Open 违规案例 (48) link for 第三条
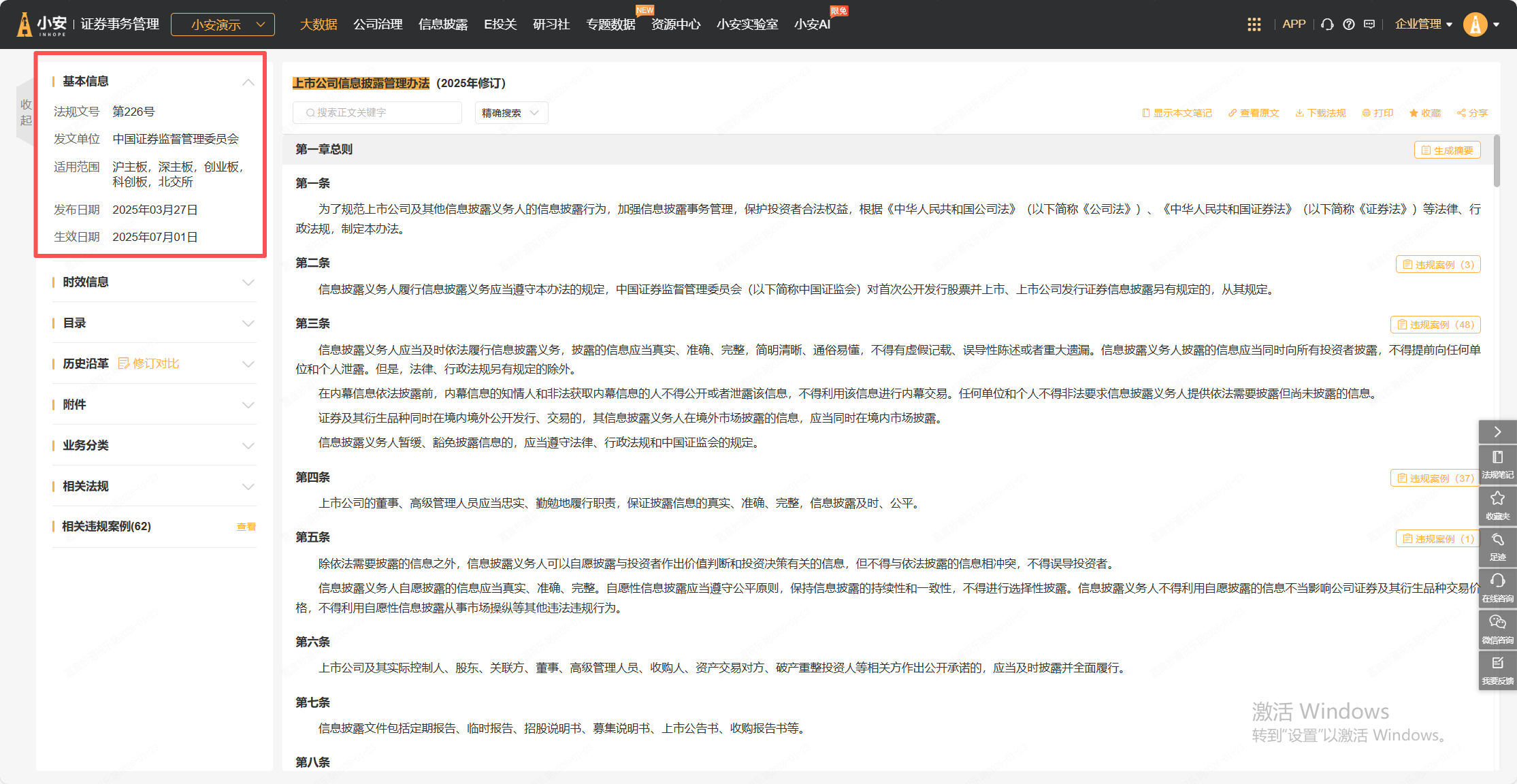Image resolution: width=1517 pixels, height=784 pixels. (x=1435, y=325)
